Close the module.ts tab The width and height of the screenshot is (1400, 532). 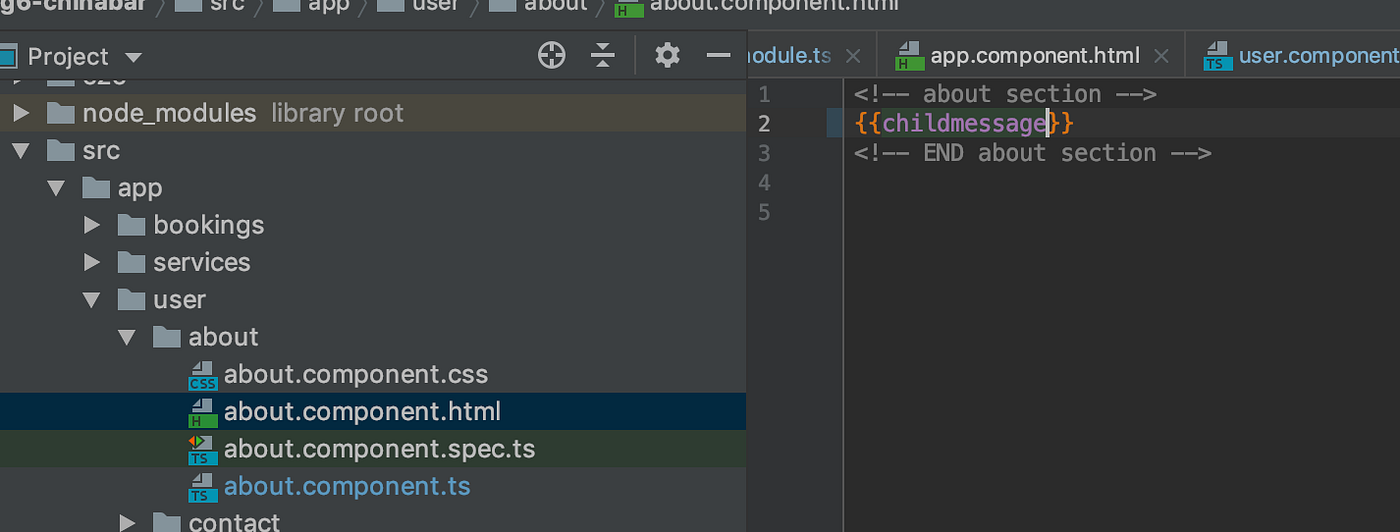click(853, 56)
